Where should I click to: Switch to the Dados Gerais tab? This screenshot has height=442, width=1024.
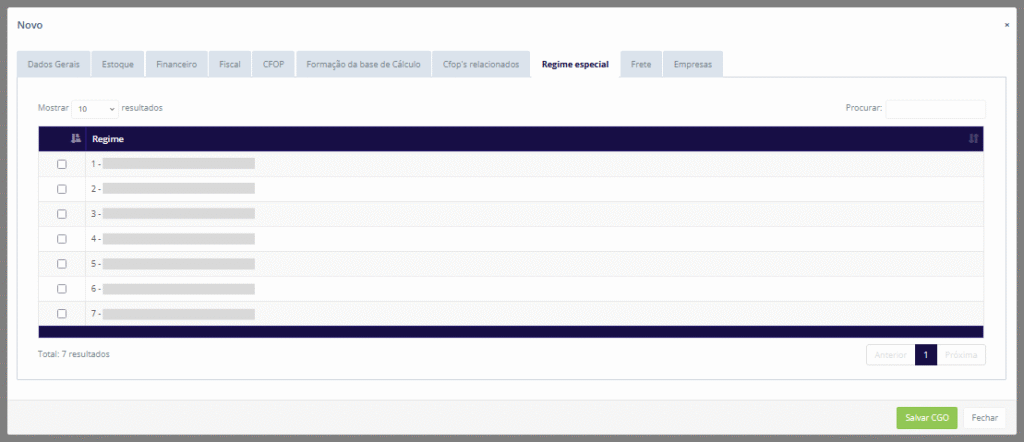[54, 64]
